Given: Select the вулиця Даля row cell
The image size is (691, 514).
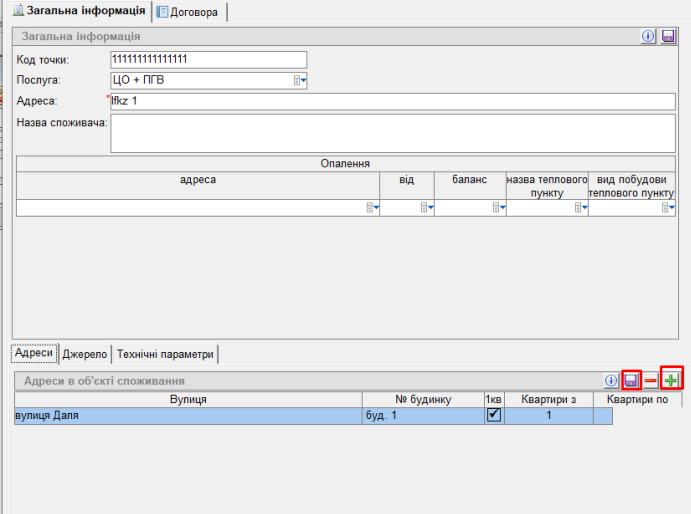Looking at the screenshot, I should (x=185, y=415).
